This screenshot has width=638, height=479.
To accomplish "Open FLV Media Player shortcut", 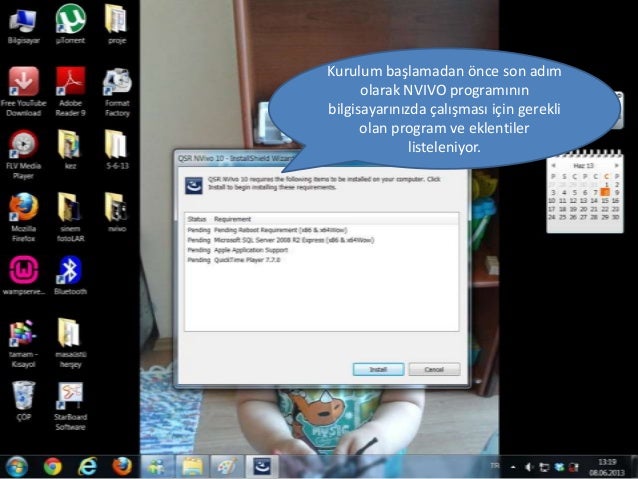I will tap(23, 155).
